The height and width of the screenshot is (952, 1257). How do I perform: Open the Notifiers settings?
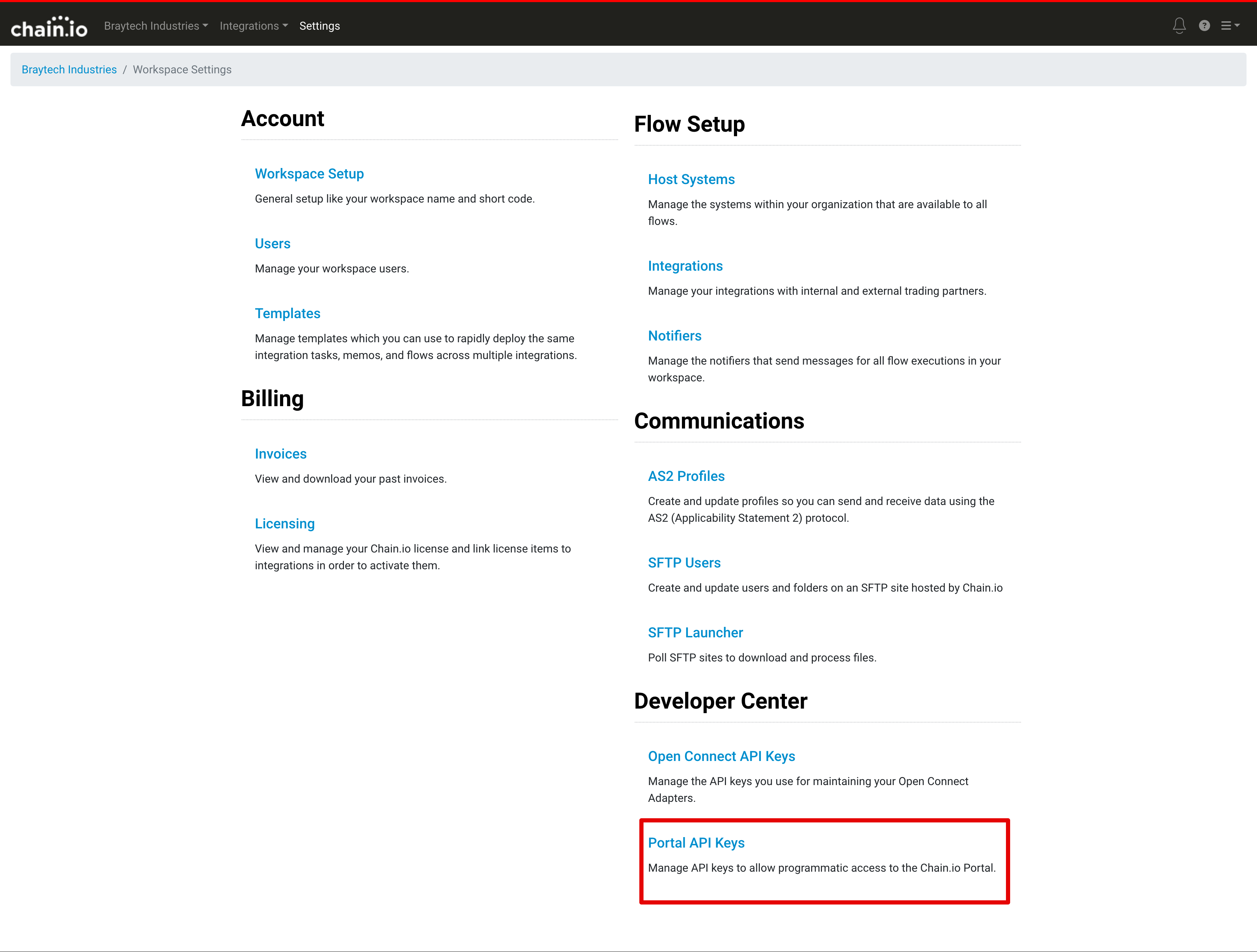pyautogui.click(x=674, y=336)
